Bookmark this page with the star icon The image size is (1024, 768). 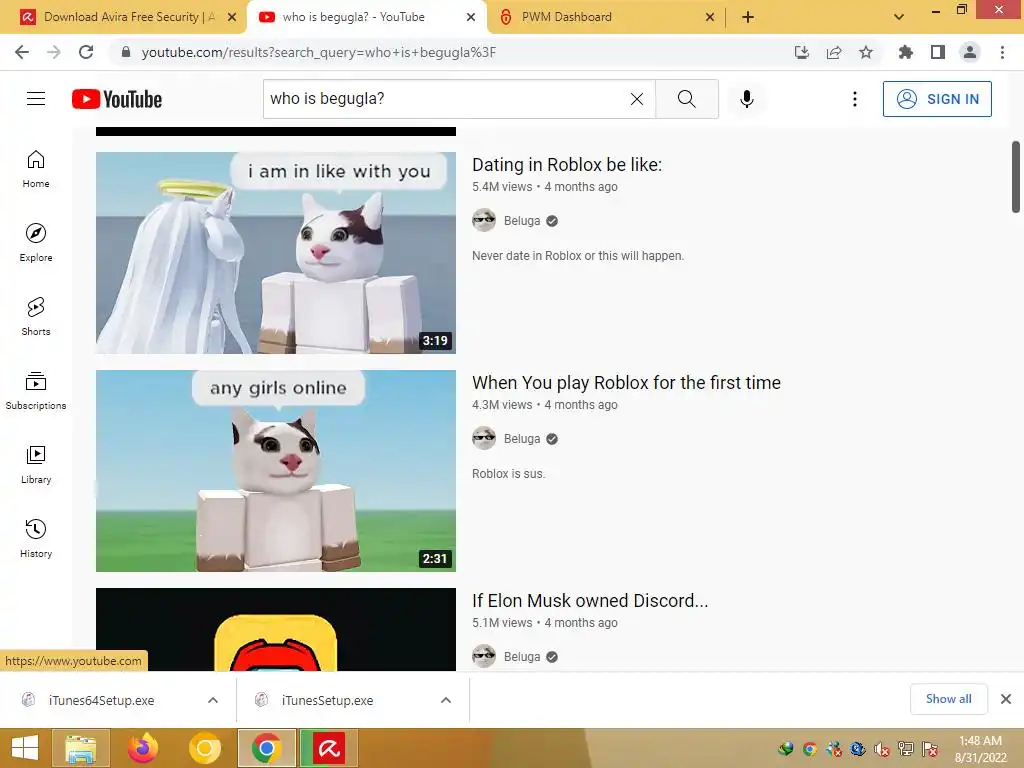tap(866, 52)
